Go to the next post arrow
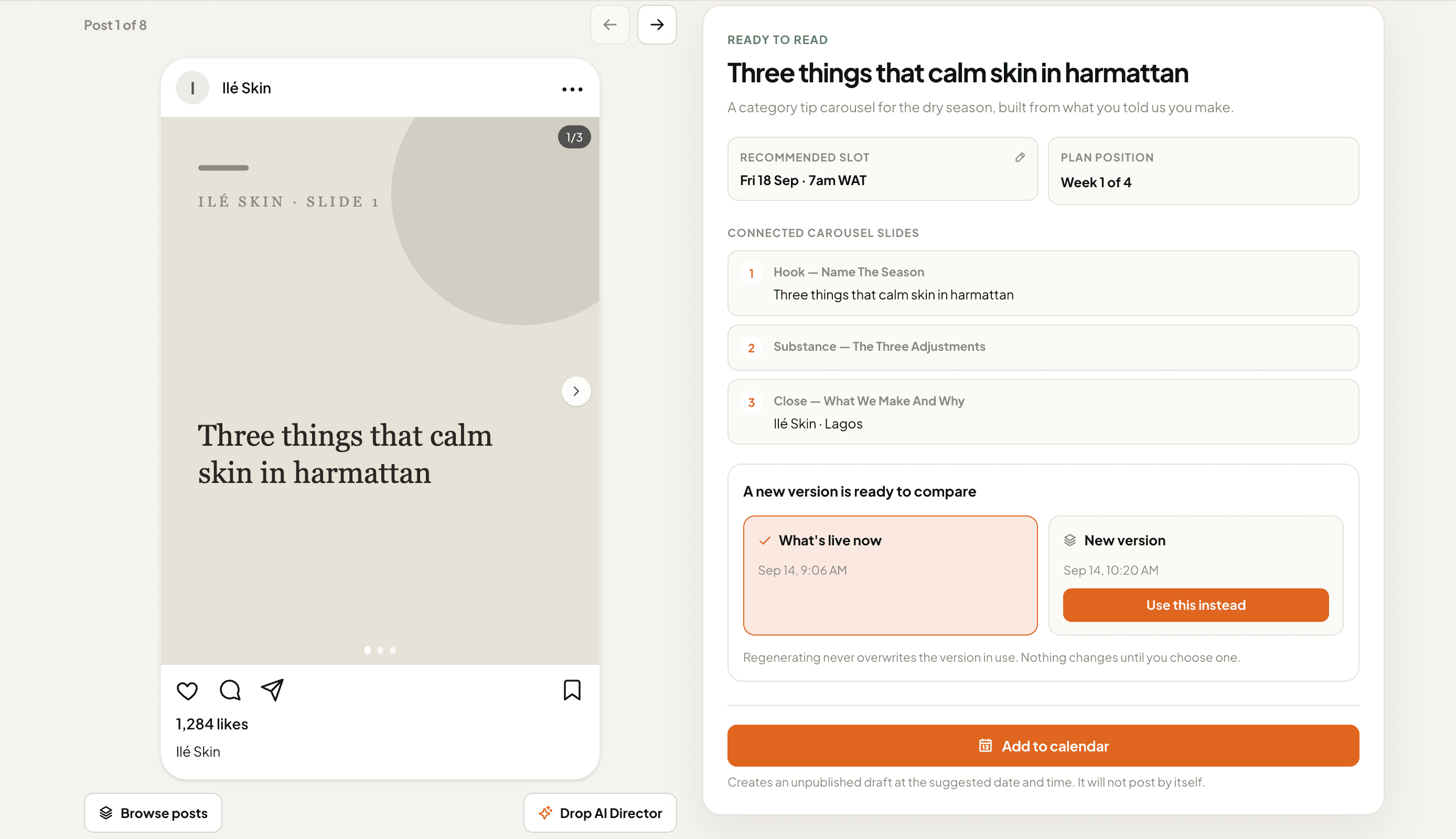1456x839 pixels. pyautogui.click(x=657, y=25)
